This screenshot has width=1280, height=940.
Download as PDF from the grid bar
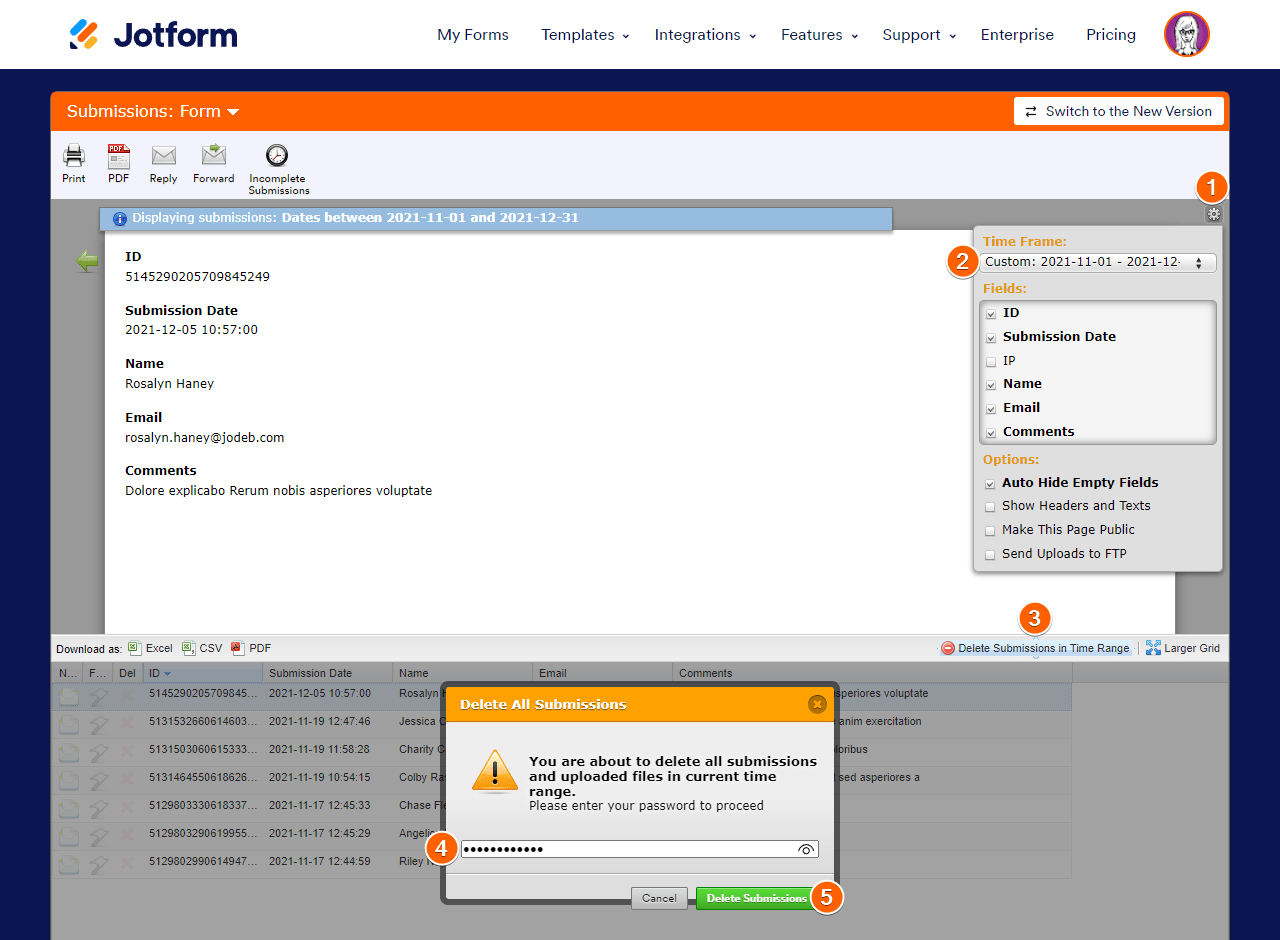pos(251,648)
